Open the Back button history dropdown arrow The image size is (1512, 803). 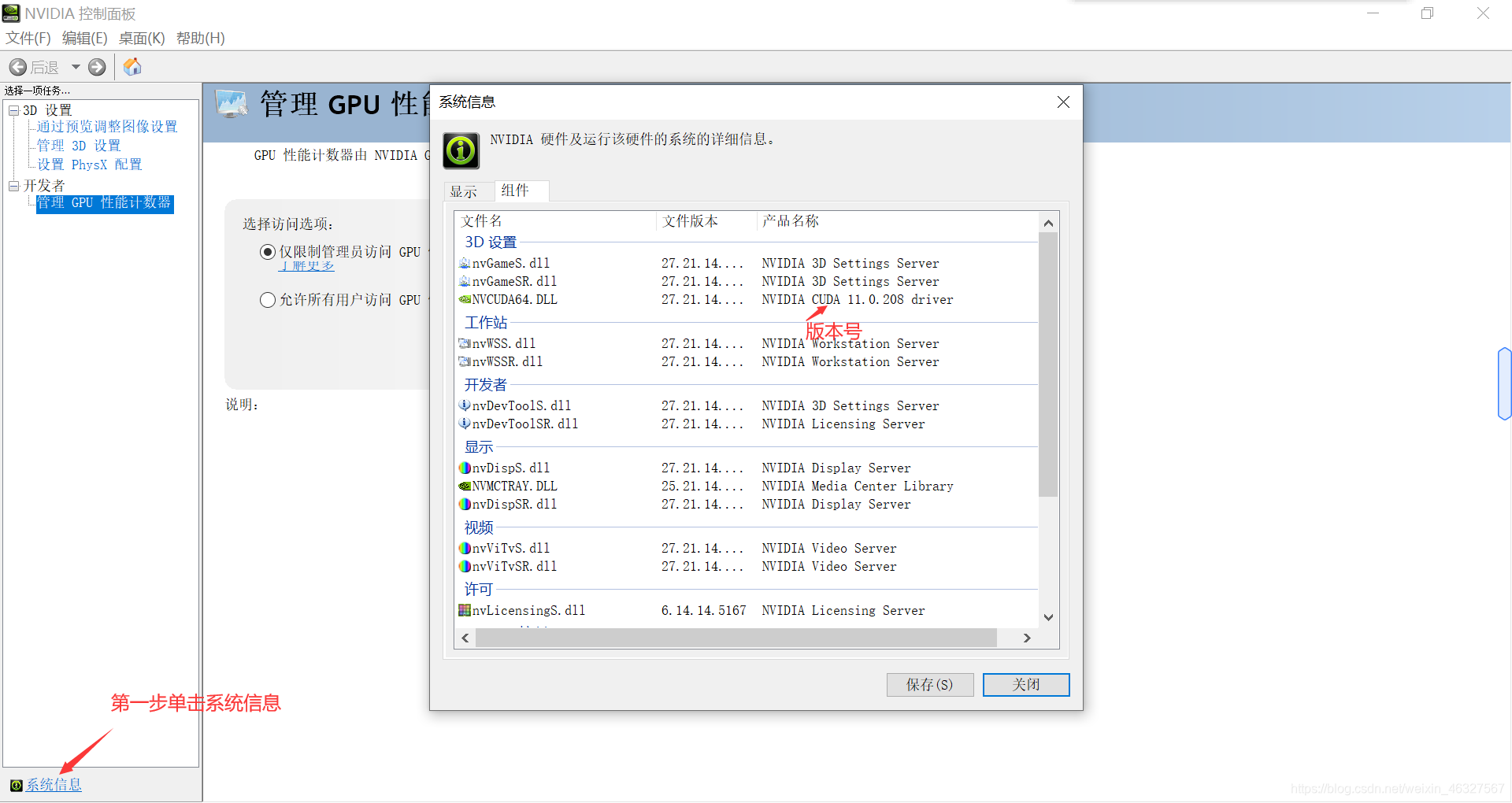click(76, 68)
